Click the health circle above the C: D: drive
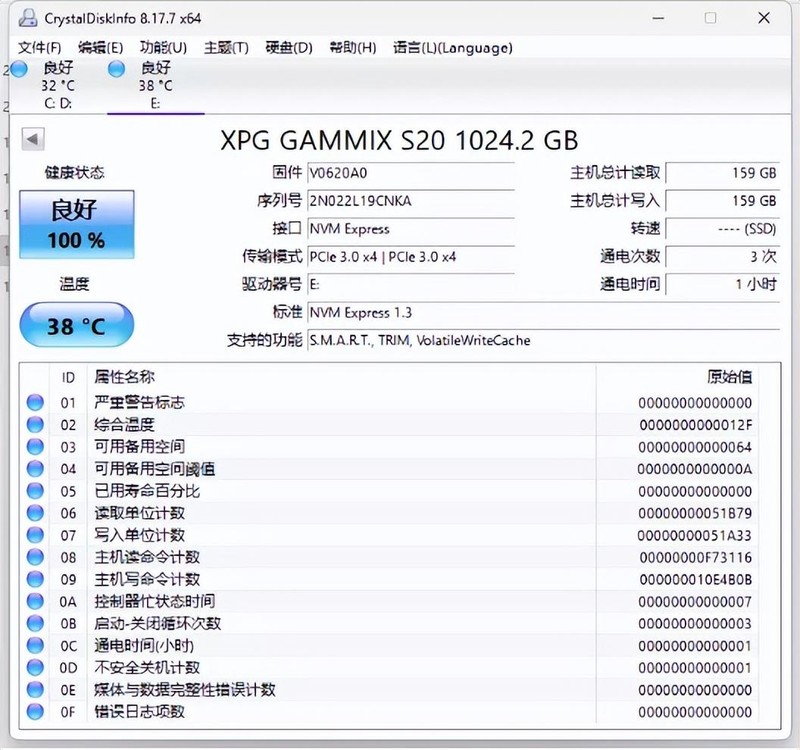 click(x=20, y=68)
